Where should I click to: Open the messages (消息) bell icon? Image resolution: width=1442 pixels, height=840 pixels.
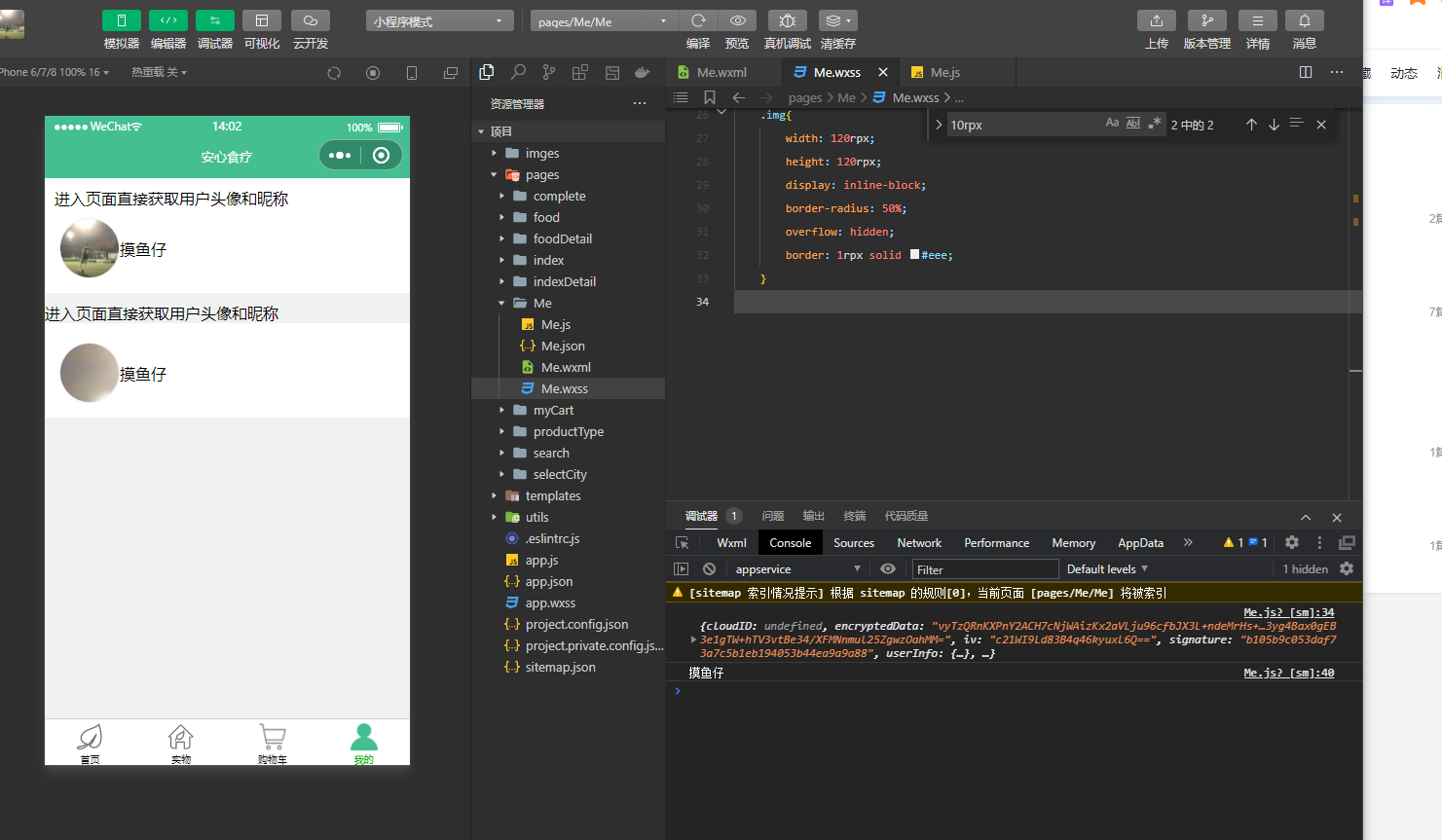(1305, 20)
